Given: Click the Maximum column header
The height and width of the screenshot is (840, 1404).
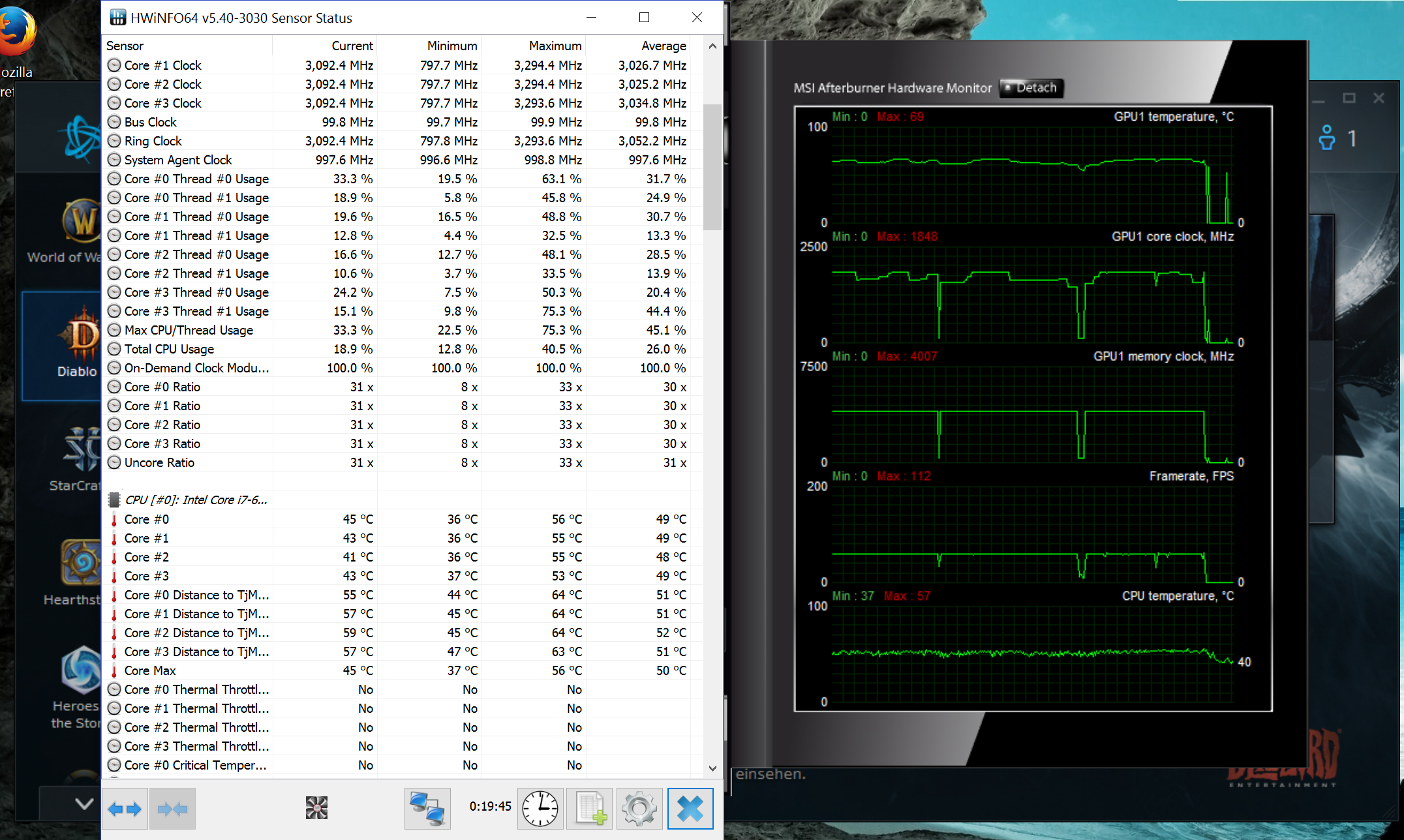Looking at the screenshot, I should pos(555,46).
